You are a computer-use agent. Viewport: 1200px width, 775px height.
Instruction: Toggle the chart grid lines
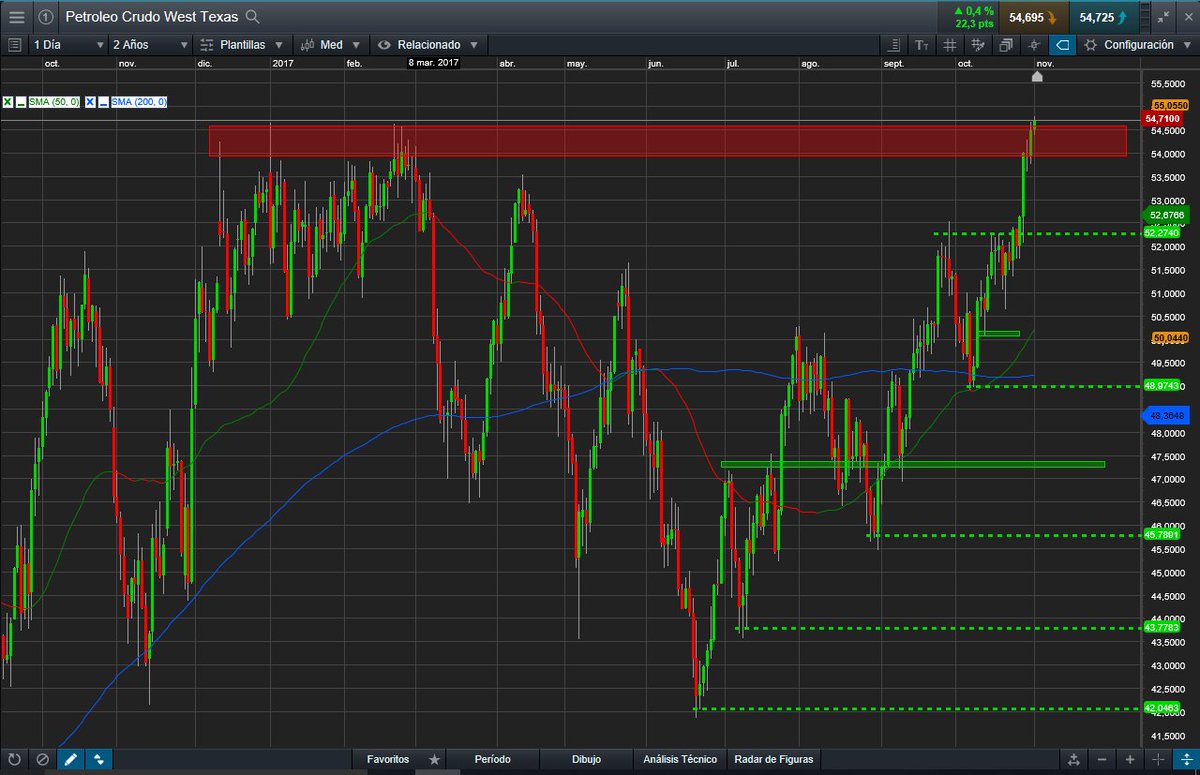click(949, 45)
